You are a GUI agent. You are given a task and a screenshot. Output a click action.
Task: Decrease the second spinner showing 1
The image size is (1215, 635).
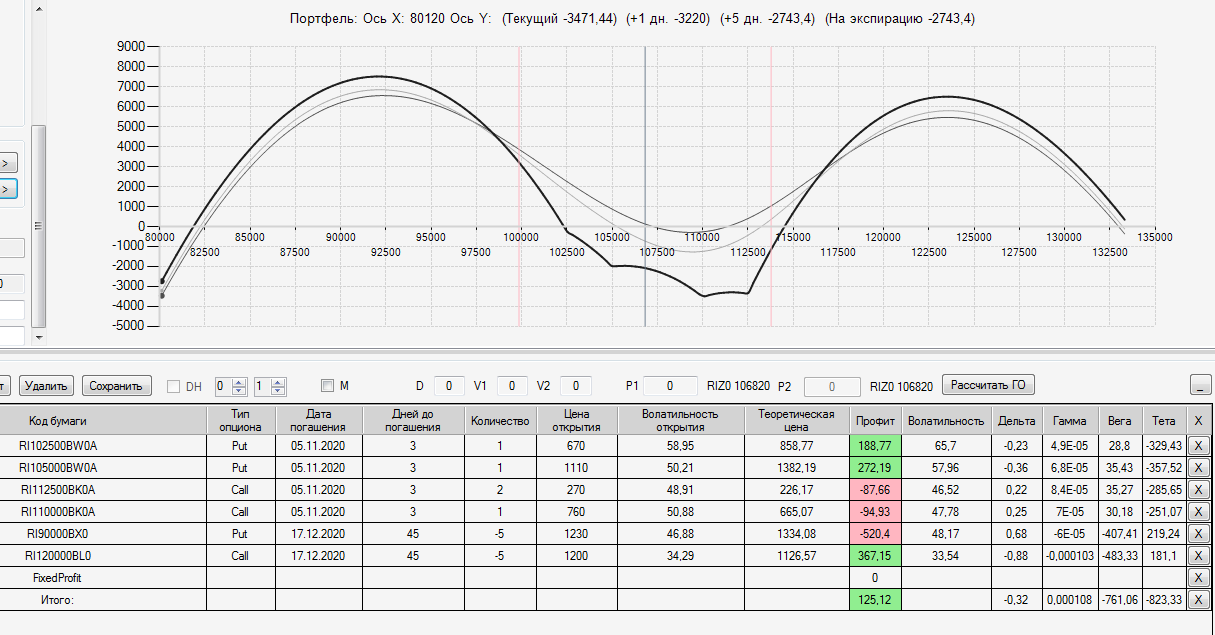coord(278,391)
